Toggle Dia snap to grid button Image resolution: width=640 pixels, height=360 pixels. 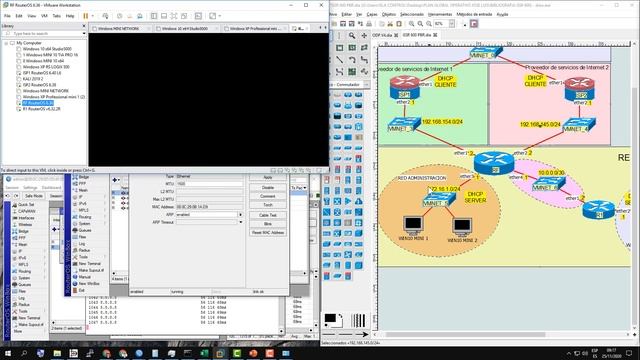coord(465,24)
